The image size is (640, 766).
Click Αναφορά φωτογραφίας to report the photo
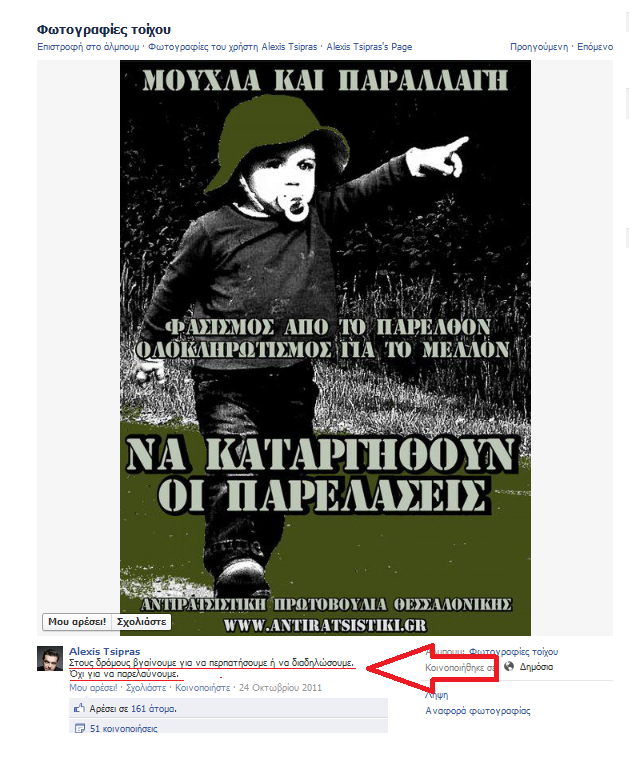[477, 711]
